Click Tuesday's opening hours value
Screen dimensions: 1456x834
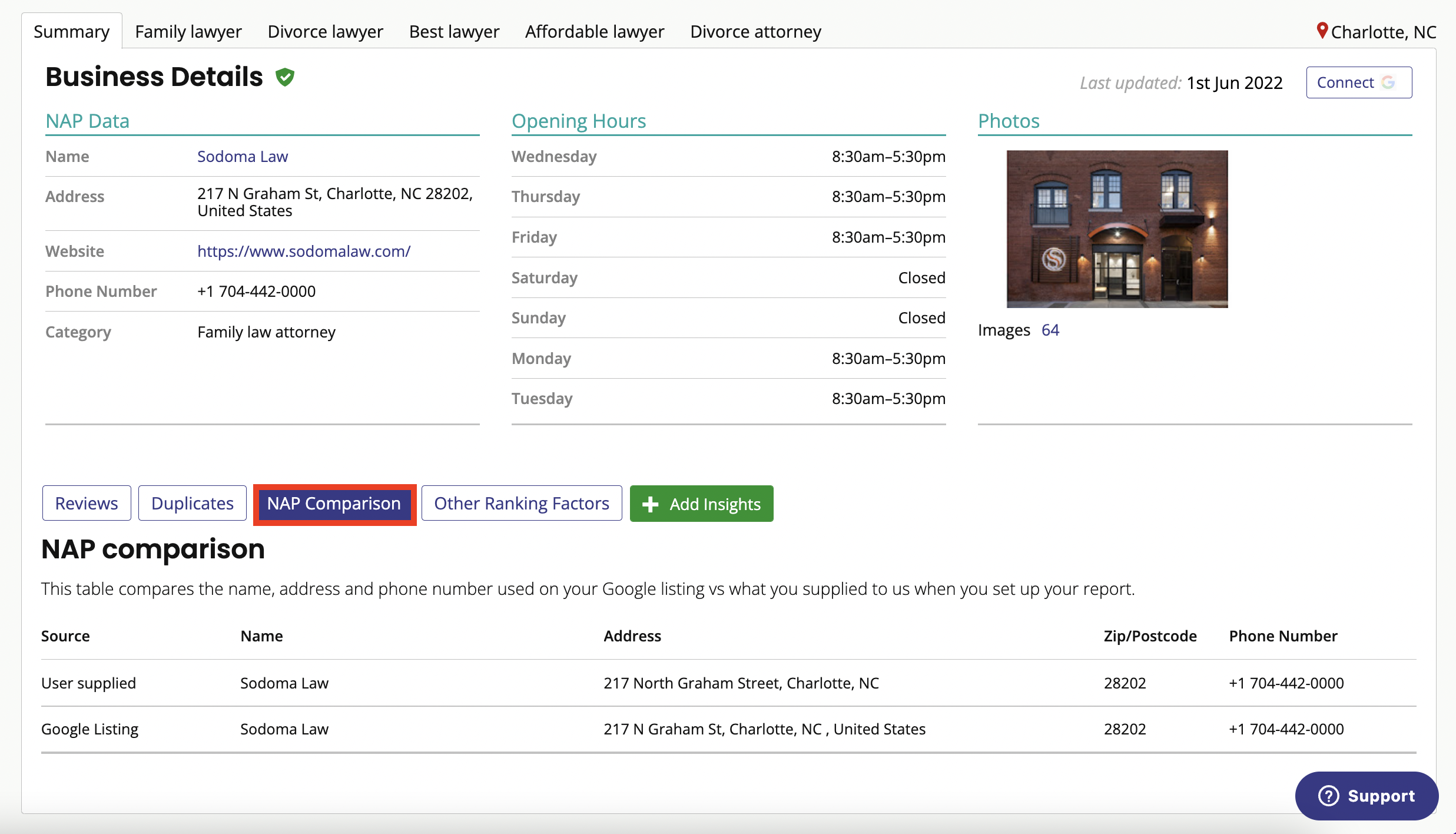tap(888, 399)
